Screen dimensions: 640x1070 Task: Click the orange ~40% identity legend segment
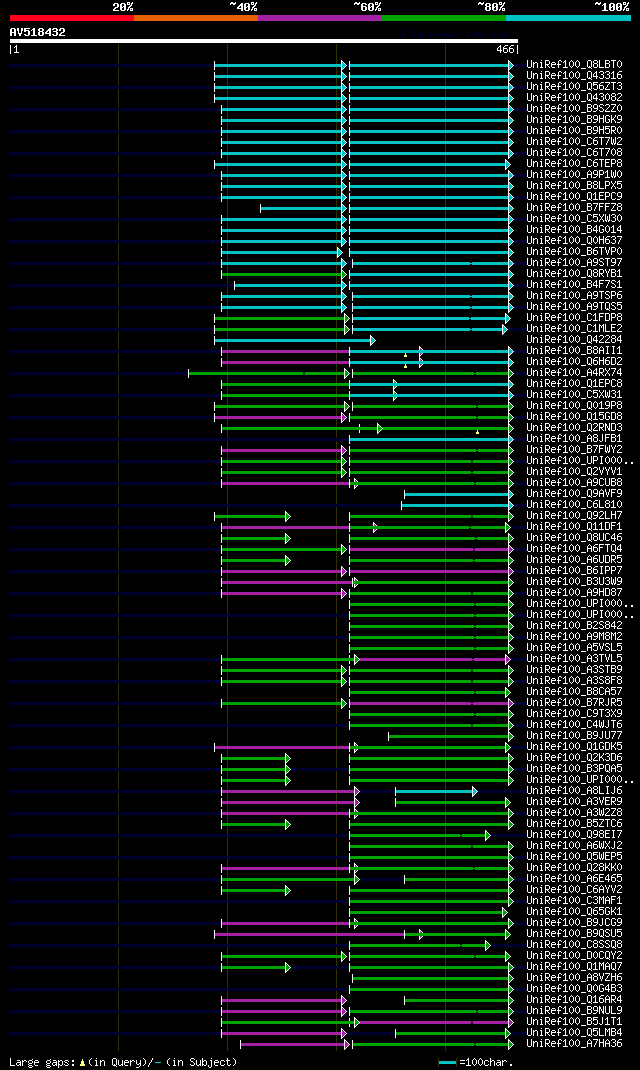[196, 17]
